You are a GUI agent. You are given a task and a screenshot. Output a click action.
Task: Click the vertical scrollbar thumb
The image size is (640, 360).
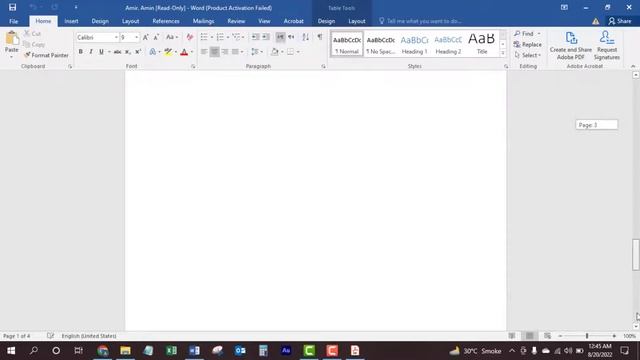(636, 255)
